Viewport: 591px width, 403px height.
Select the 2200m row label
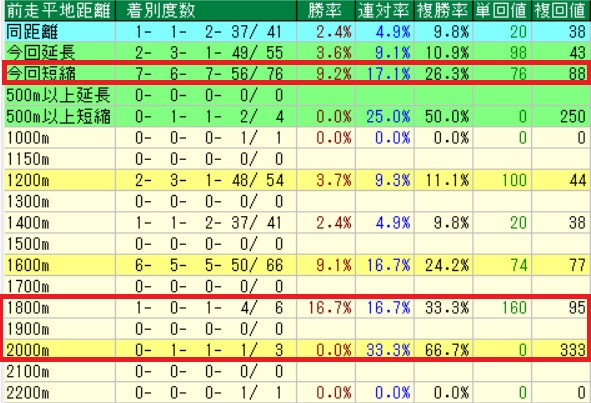pyautogui.click(x=28, y=393)
